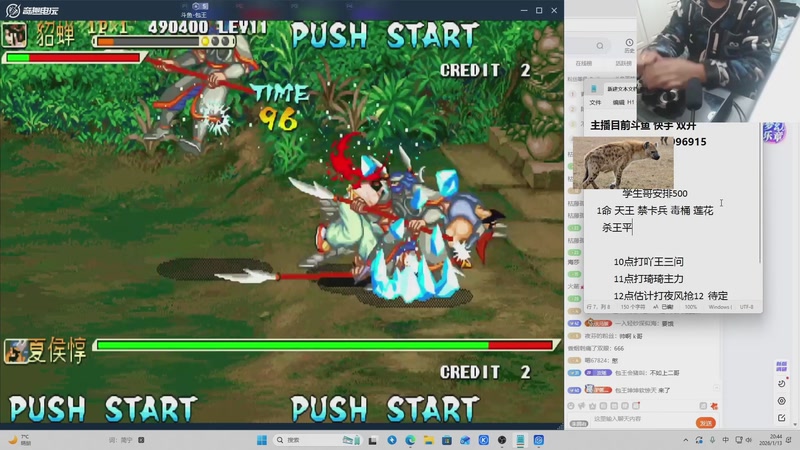Click the megaphone icon in chat toolbar
Viewport: 800px width, 450px height.
coord(582,406)
